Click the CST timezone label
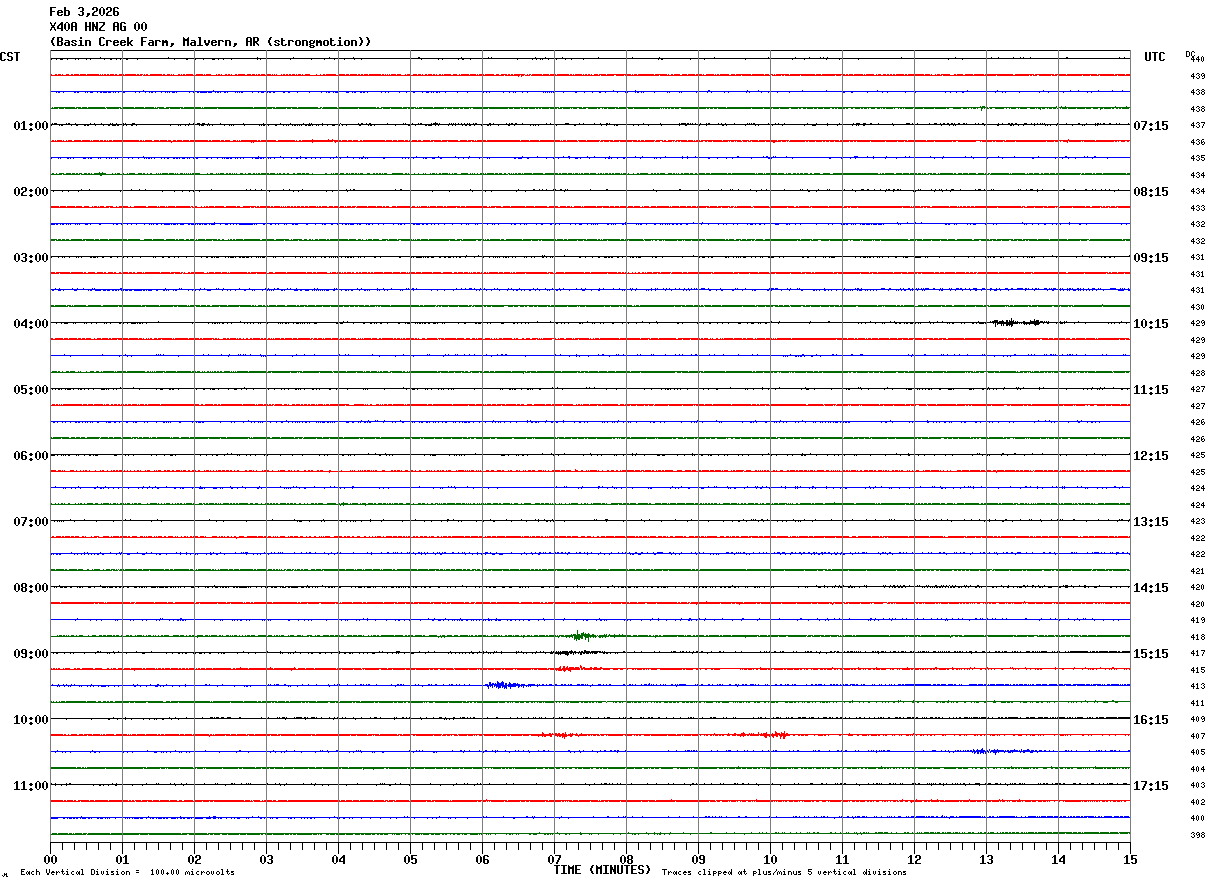 (10, 57)
